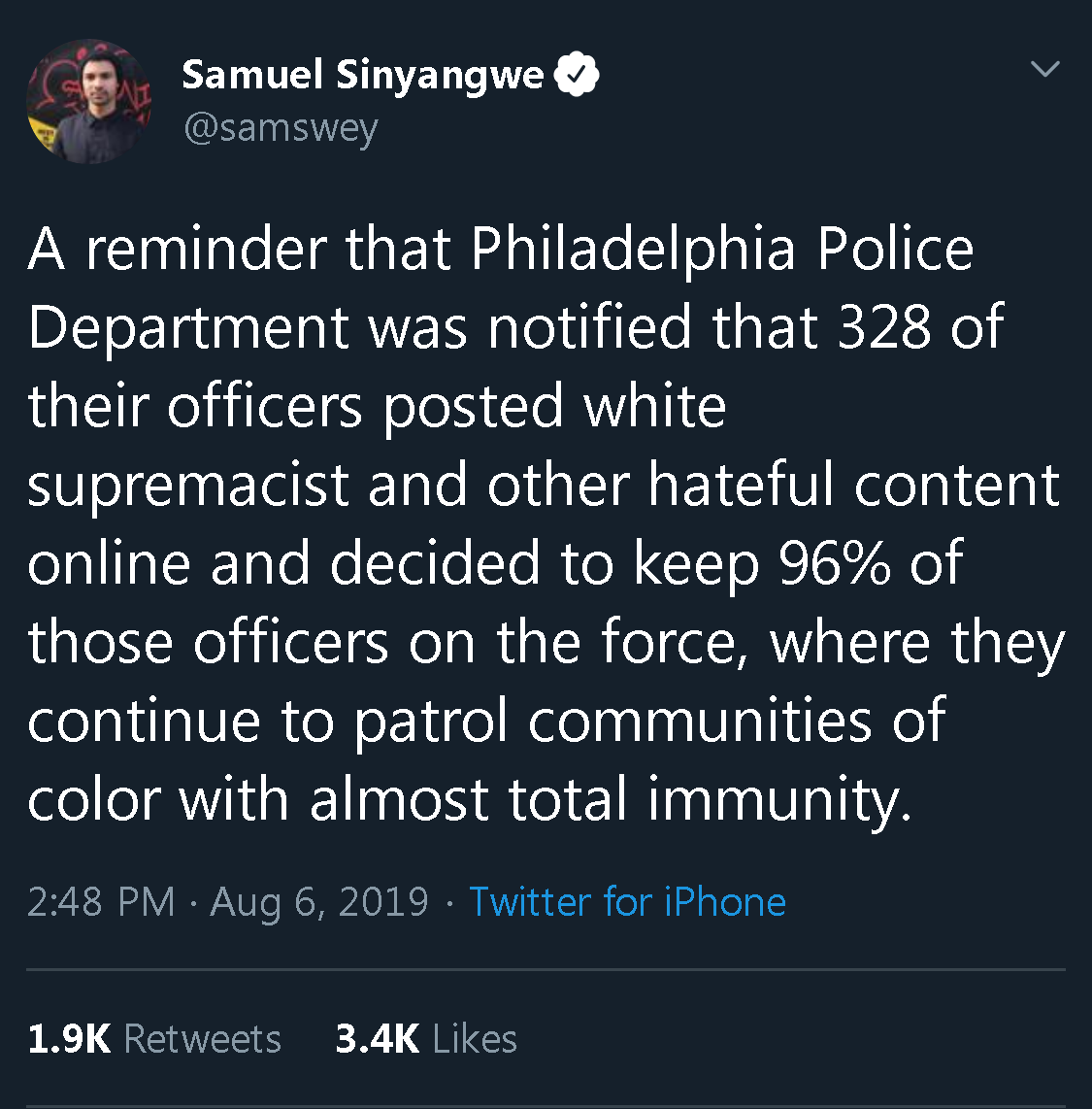Image resolution: width=1092 pixels, height=1109 pixels.
Task: Click the words "Philadelphia Police" in tweet
Action: tap(722, 250)
